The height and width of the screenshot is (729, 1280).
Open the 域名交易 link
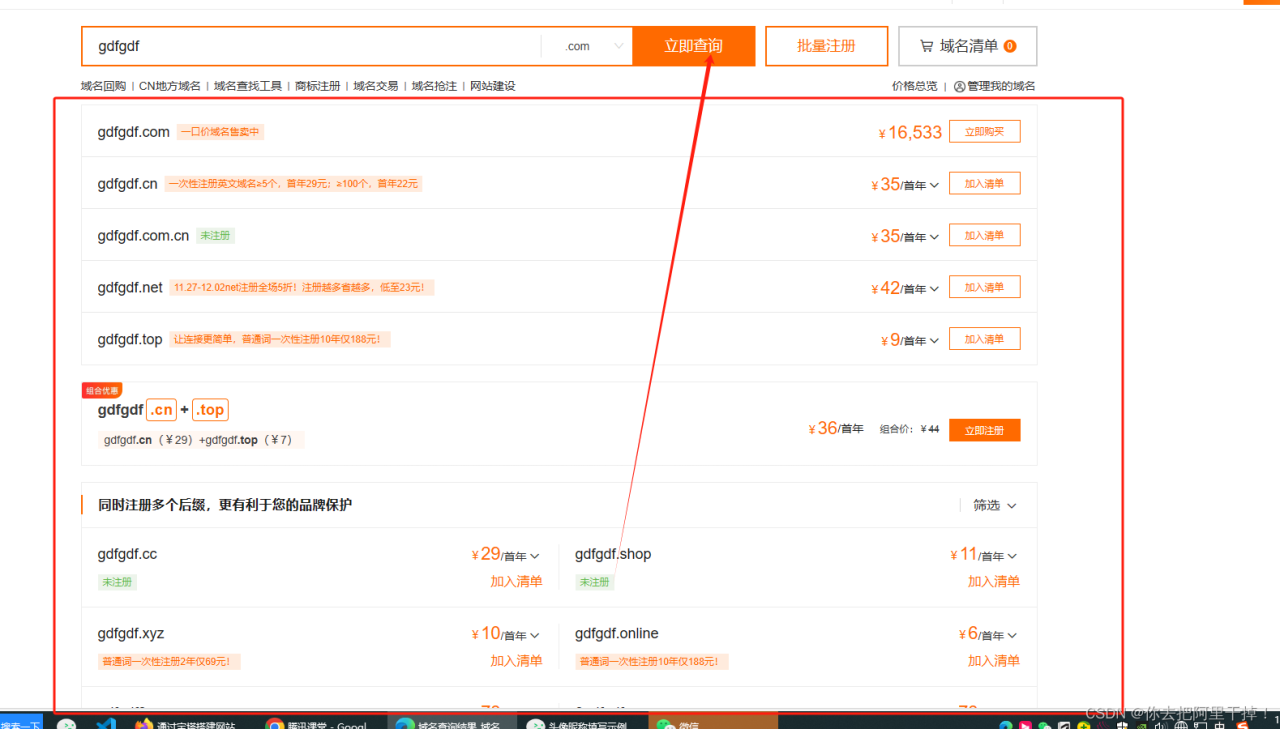(x=376, y=87)
